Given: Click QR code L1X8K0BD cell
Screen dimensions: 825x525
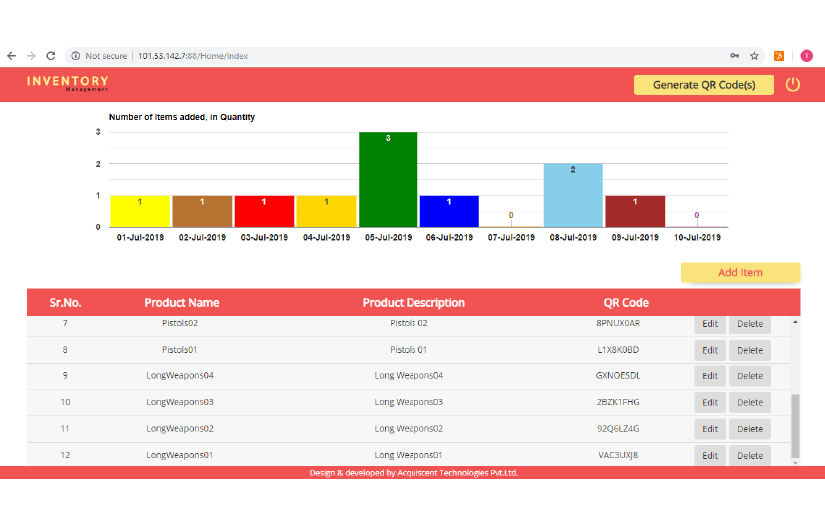Looking at the screenshot, I should (618, 350).
